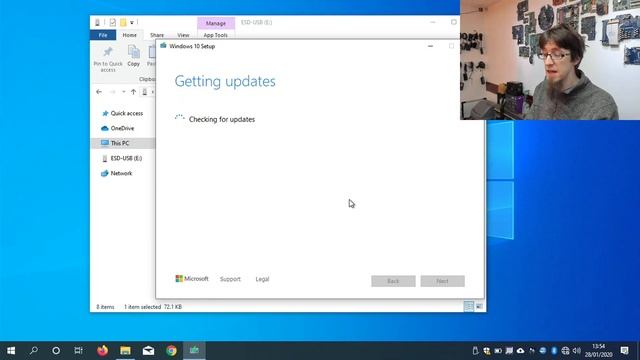Click Pin to Quick access in ribbon

[x=108, y=60]
